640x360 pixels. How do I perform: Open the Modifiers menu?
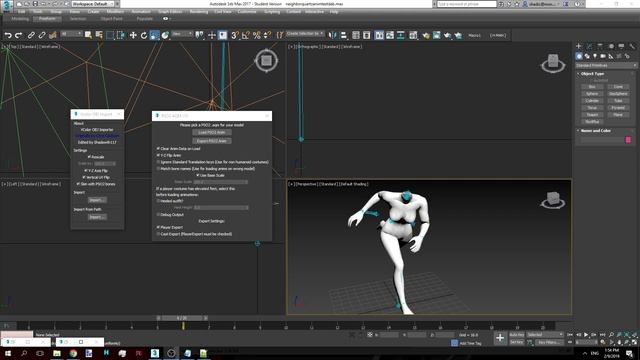pyautogui.click(x=115, y=12)
